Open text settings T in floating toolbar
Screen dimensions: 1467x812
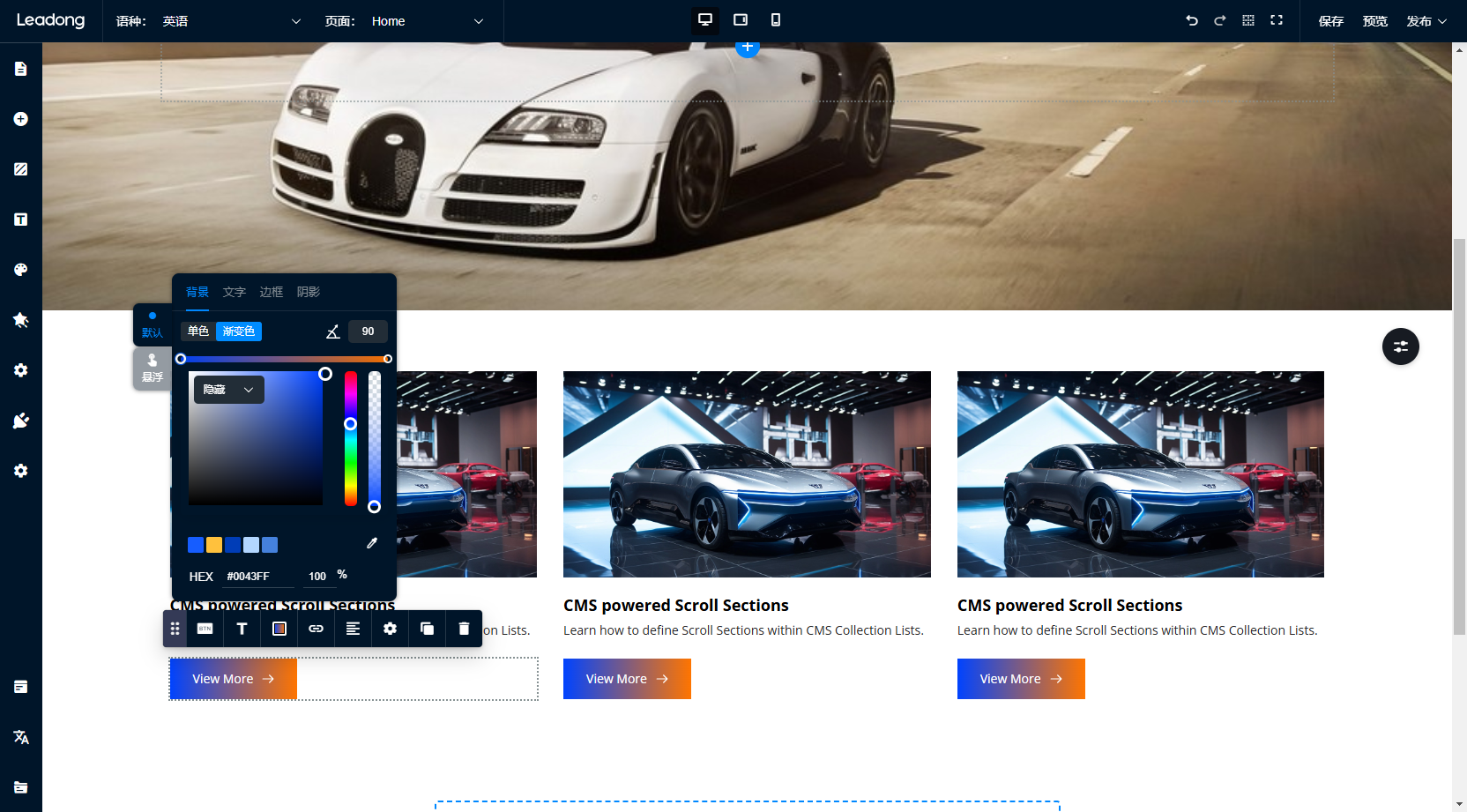[x=242, y=629]
